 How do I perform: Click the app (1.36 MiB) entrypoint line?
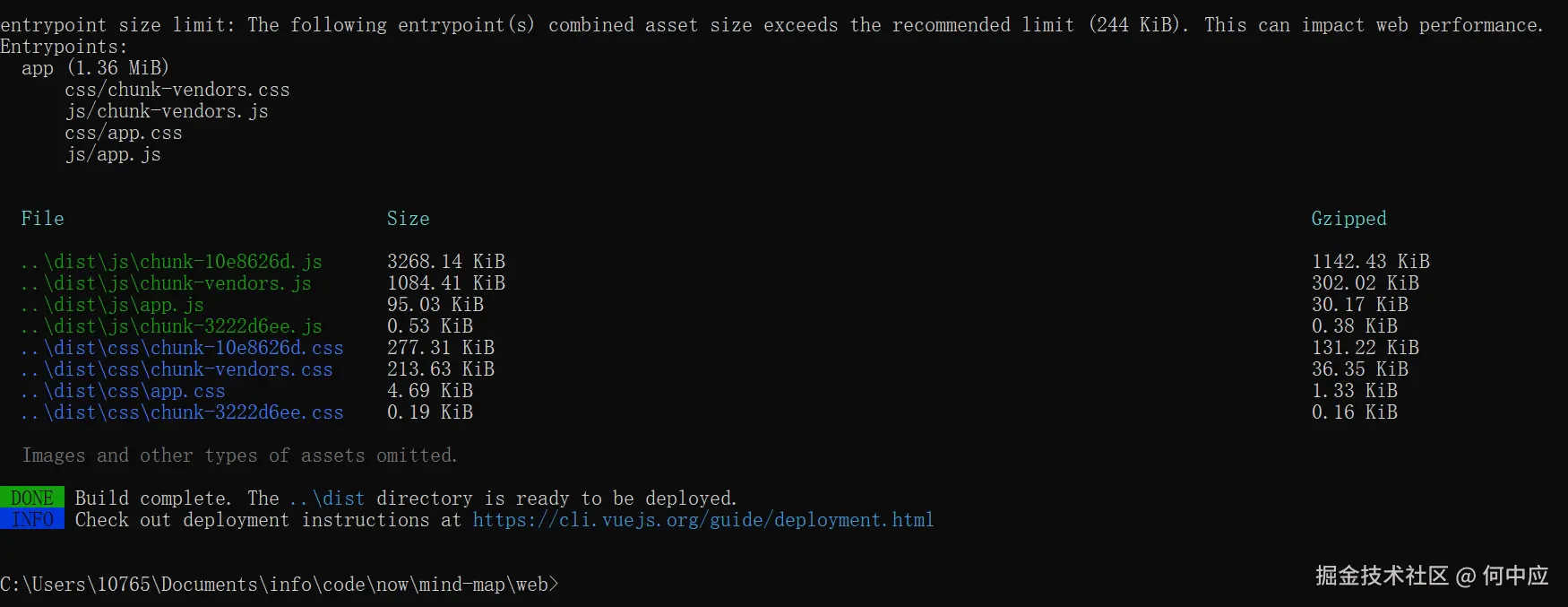95,68
